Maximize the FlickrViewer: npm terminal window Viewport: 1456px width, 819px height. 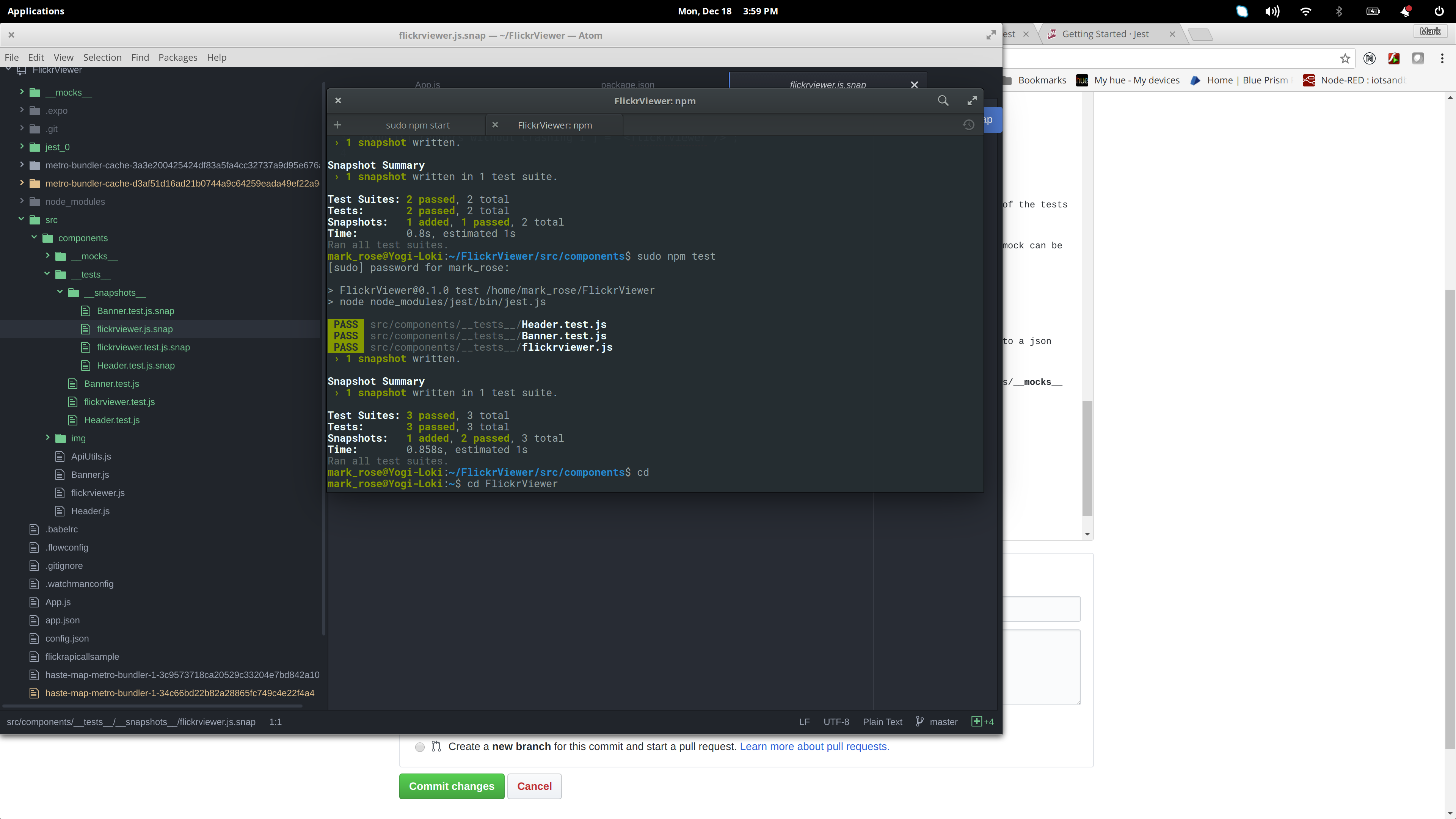tap(972, 100)
